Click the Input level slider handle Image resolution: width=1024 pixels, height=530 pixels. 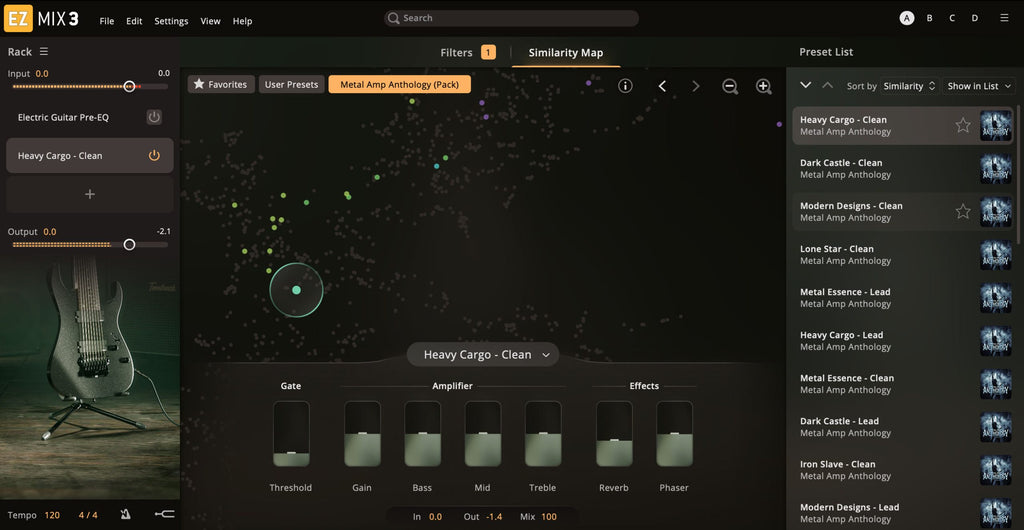click(129, 86)
